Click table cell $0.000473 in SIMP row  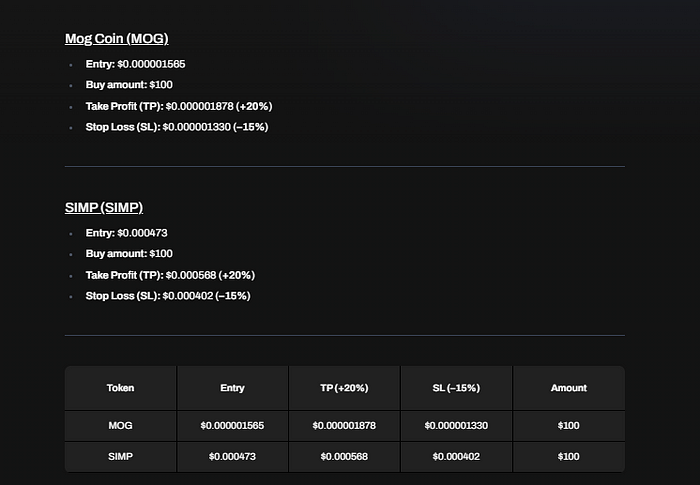[x=233, y=457]
